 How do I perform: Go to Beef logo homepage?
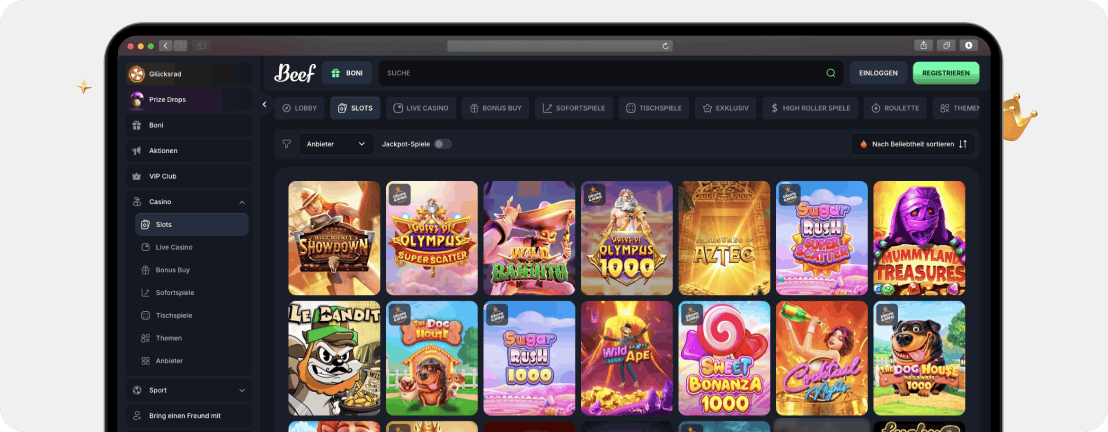coord(295,73)
